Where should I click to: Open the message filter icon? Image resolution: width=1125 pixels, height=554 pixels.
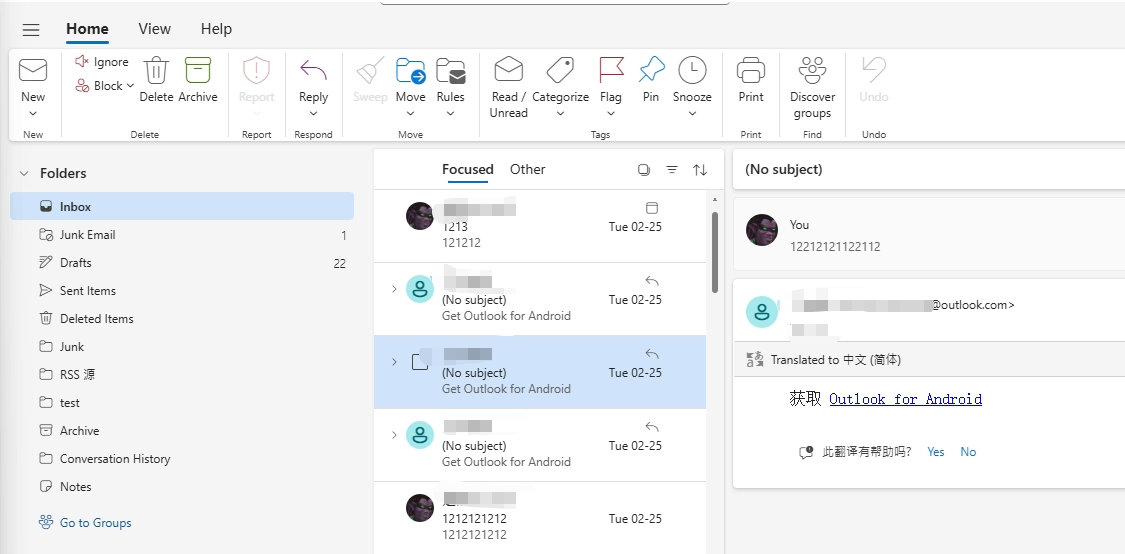click(672, 170)
